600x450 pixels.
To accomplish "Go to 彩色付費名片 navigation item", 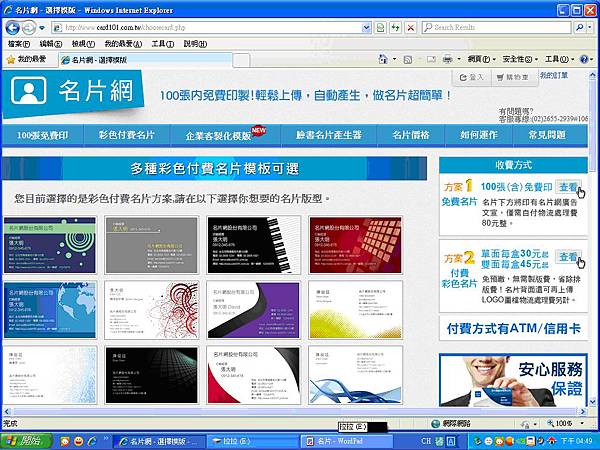I will coord(127,135).
